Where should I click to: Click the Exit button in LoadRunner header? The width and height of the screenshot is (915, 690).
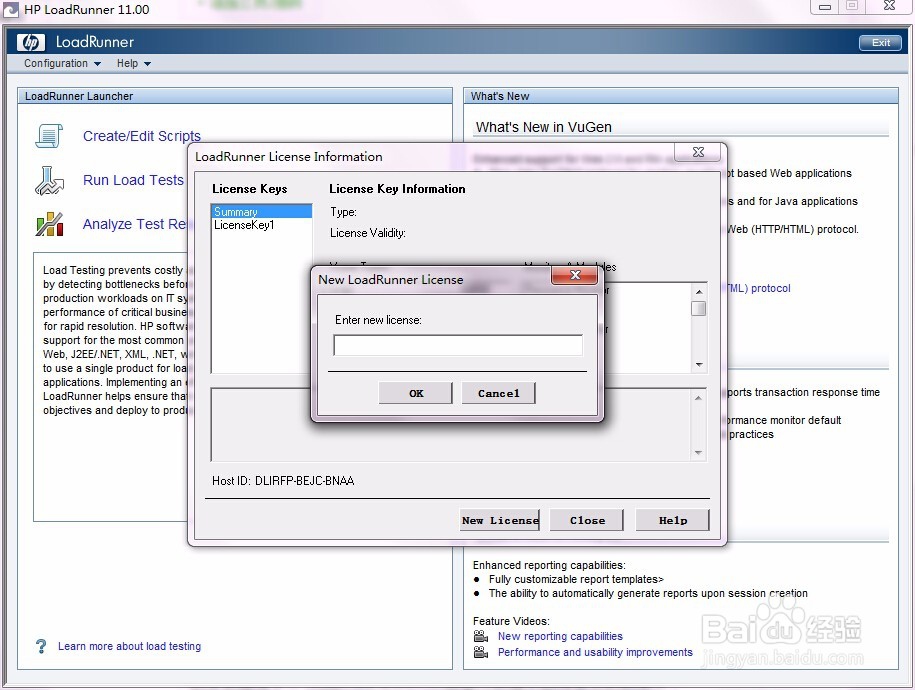point(881,43)
